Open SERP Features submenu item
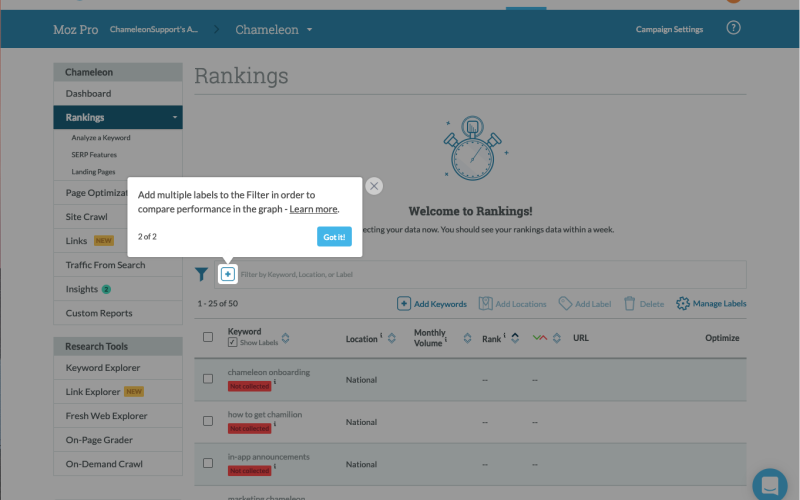The image size is (800, 500). 94,155
